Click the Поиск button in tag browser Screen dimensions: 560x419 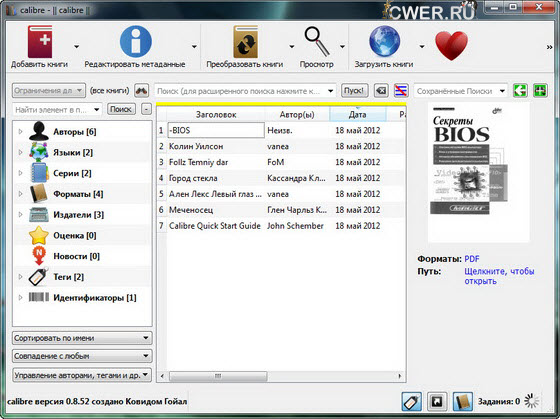coord(121,109)
